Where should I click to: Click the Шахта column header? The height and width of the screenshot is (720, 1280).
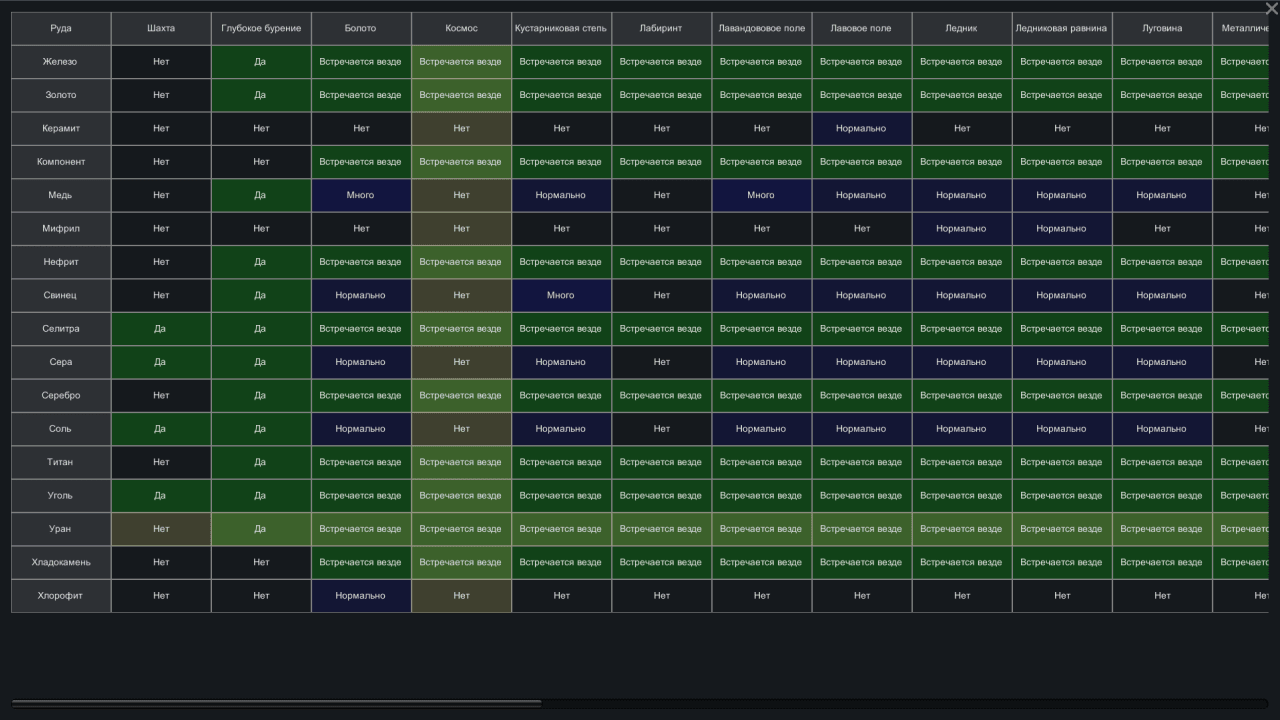pos(161,28)
